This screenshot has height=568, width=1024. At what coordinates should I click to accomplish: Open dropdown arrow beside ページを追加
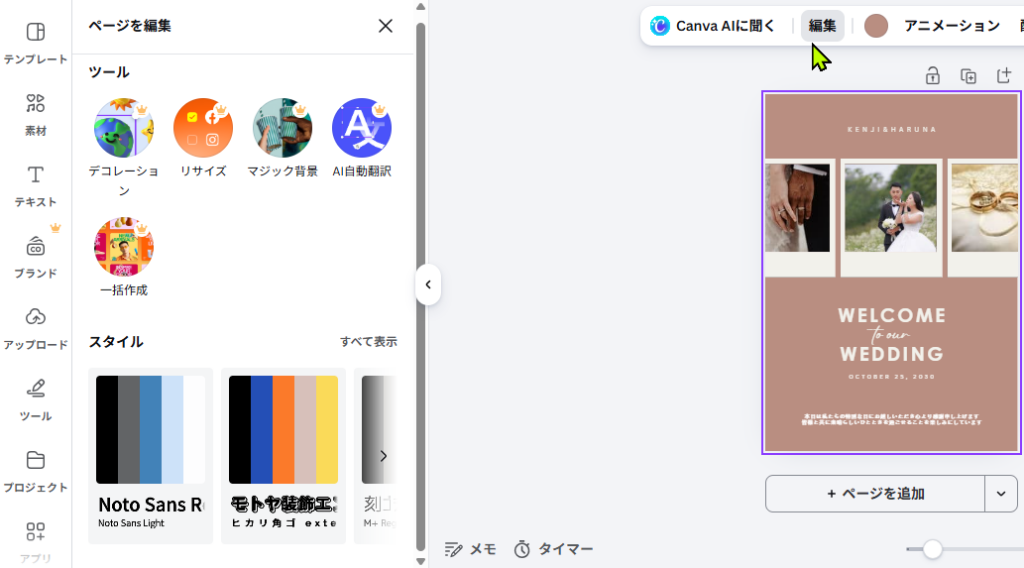pyautogui.click(x=1000, y=494)
